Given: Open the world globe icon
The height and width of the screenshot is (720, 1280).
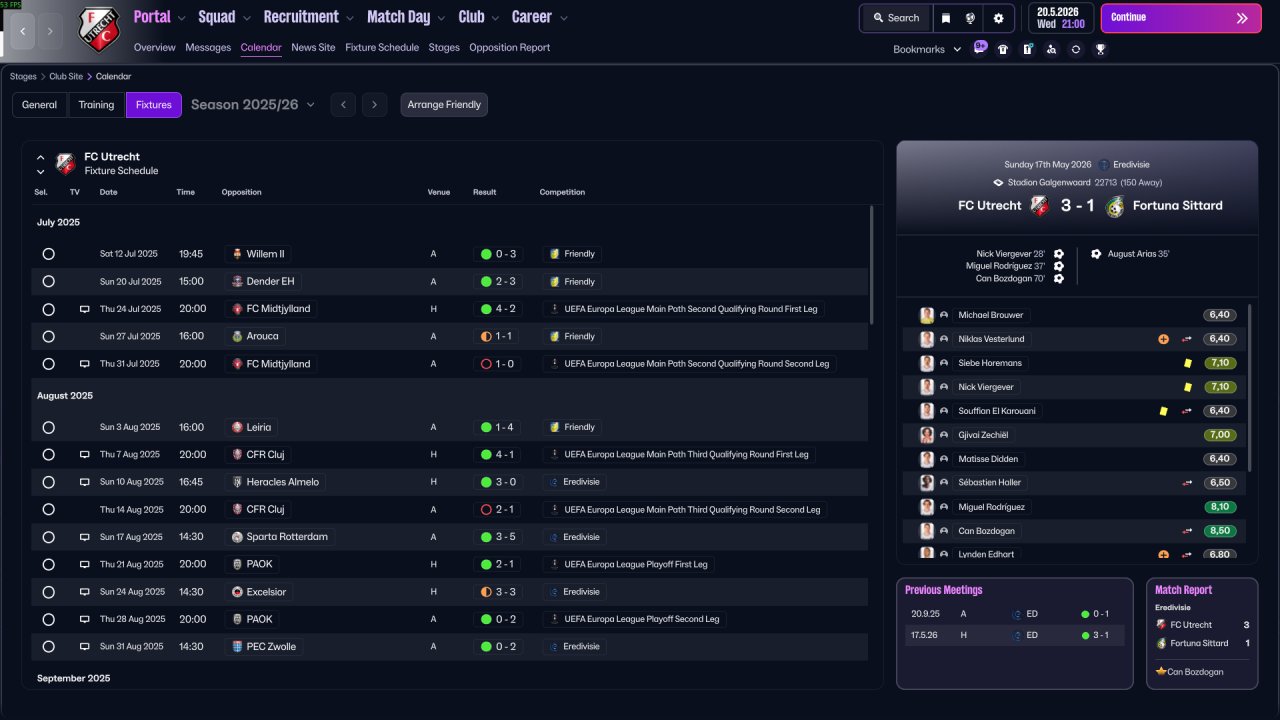Looking at the screenshot, I should click(x=970, y=18).
